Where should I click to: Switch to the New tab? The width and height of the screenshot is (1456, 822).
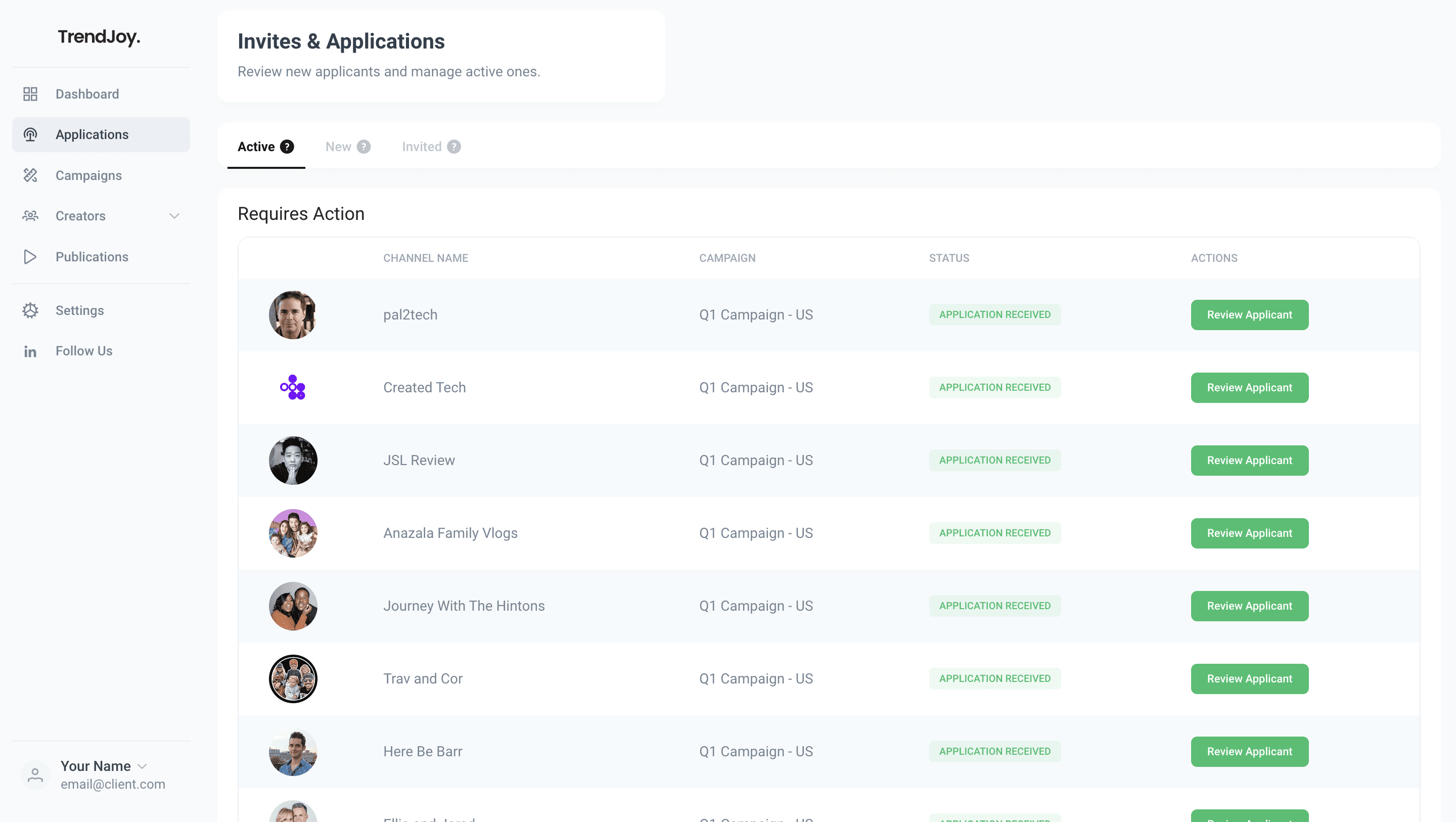(348, 147)
